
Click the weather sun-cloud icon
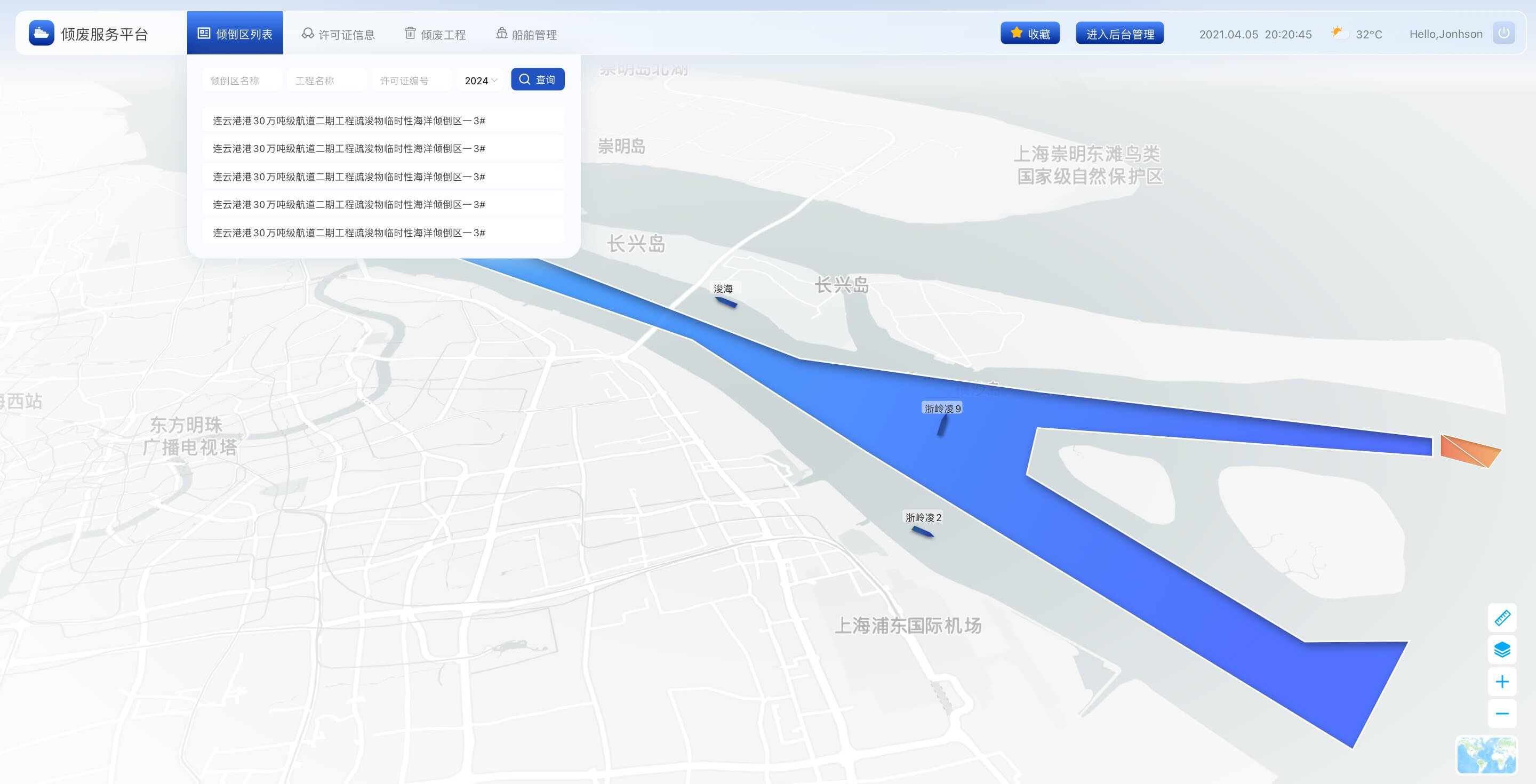coord(1339,32)
